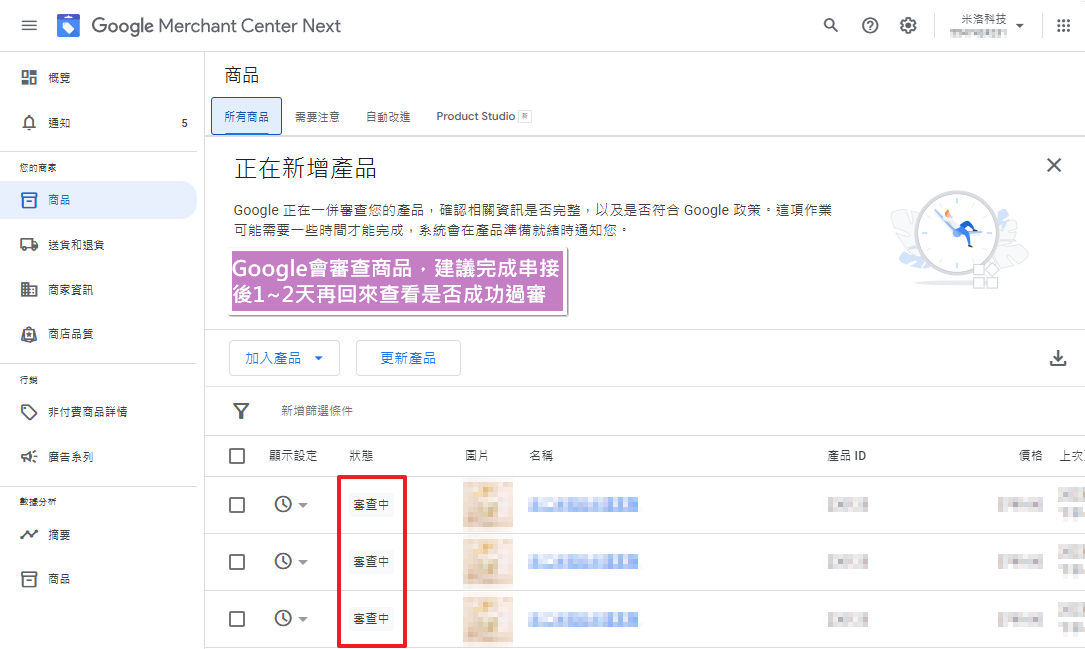Select the third product row checkbox
Screen dimensions: 1085x649
[237, 619]
